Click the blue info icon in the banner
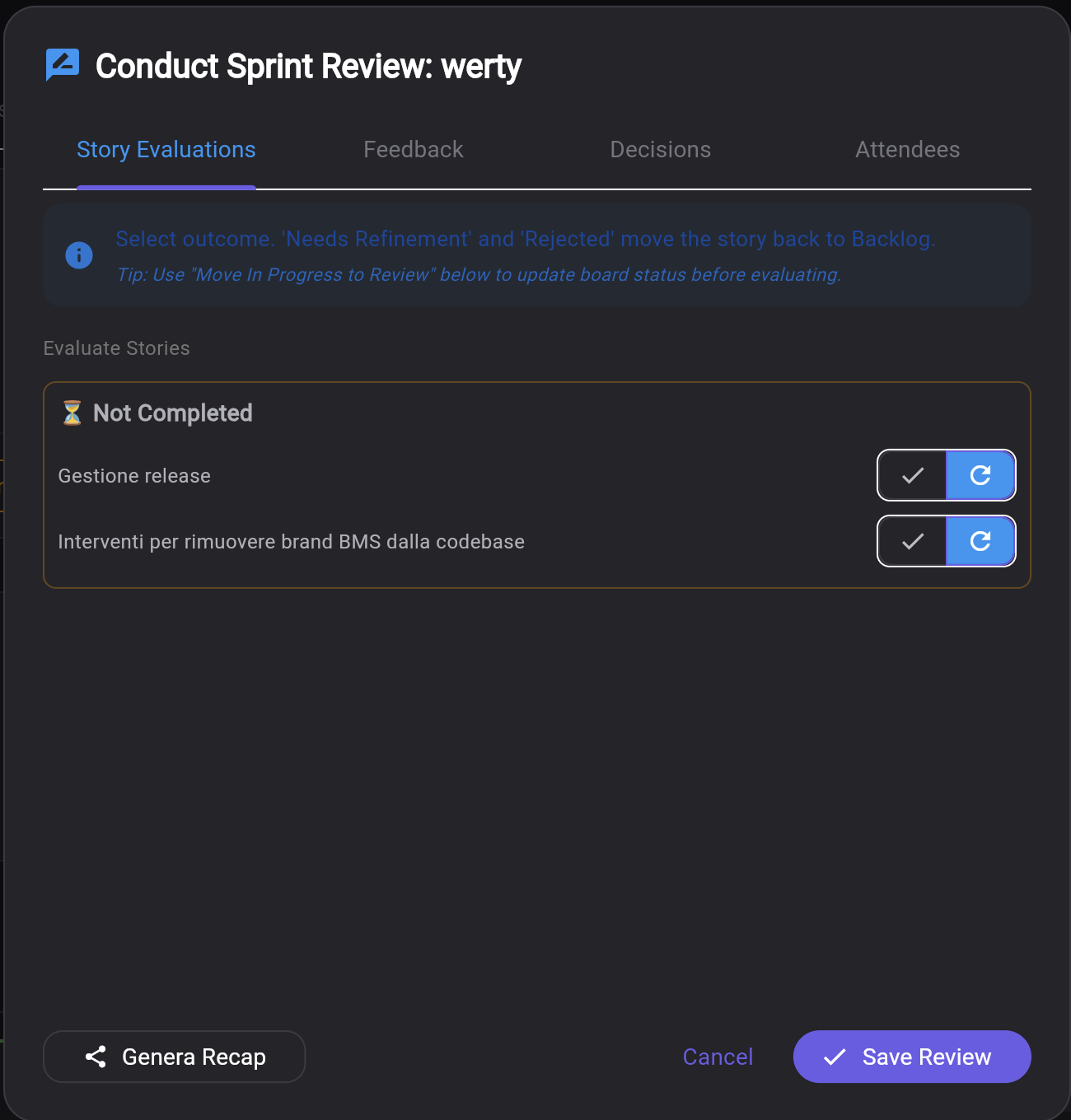Viewport: 1071px width, 1120px height. coord(79,255)
